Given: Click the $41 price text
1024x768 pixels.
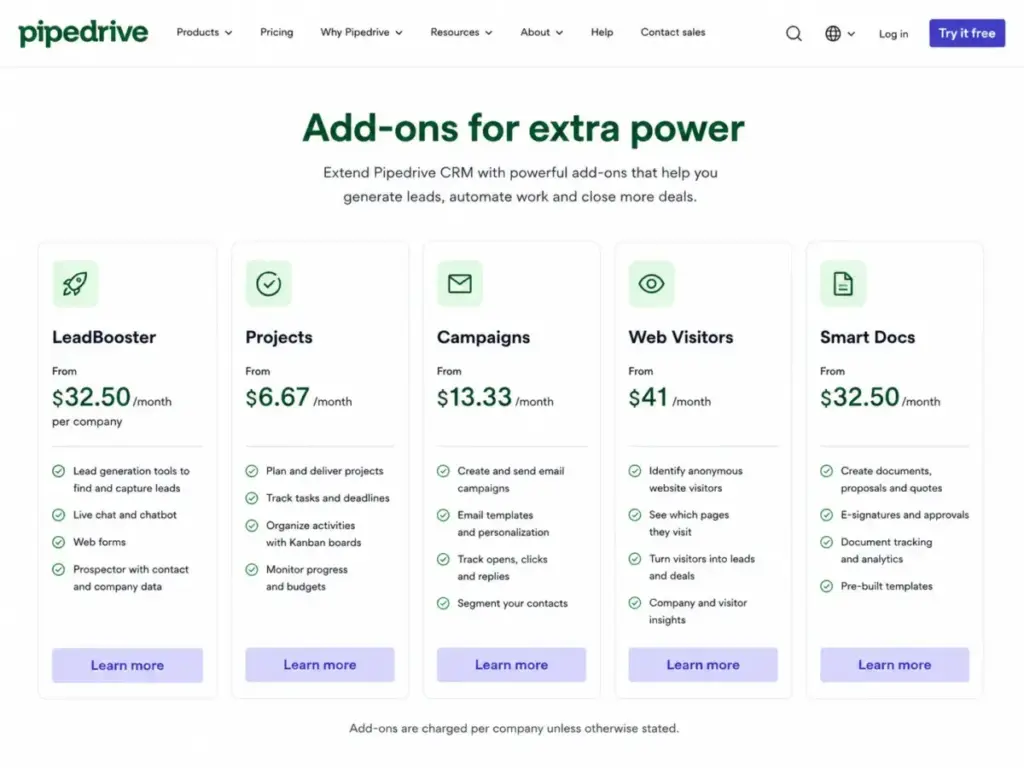Looking at the screenshot, I should coord(648,397).
